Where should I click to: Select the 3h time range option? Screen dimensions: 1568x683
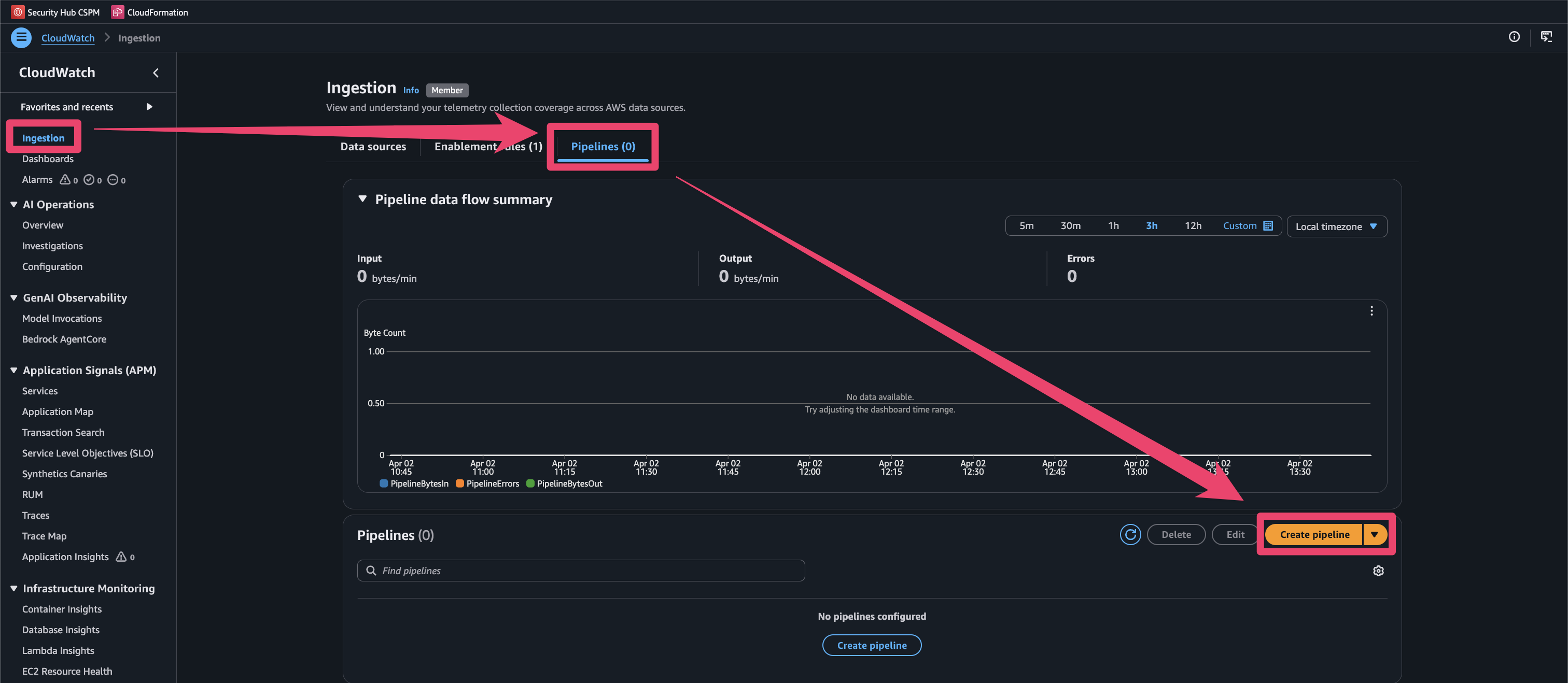(x=1151, y=225)
